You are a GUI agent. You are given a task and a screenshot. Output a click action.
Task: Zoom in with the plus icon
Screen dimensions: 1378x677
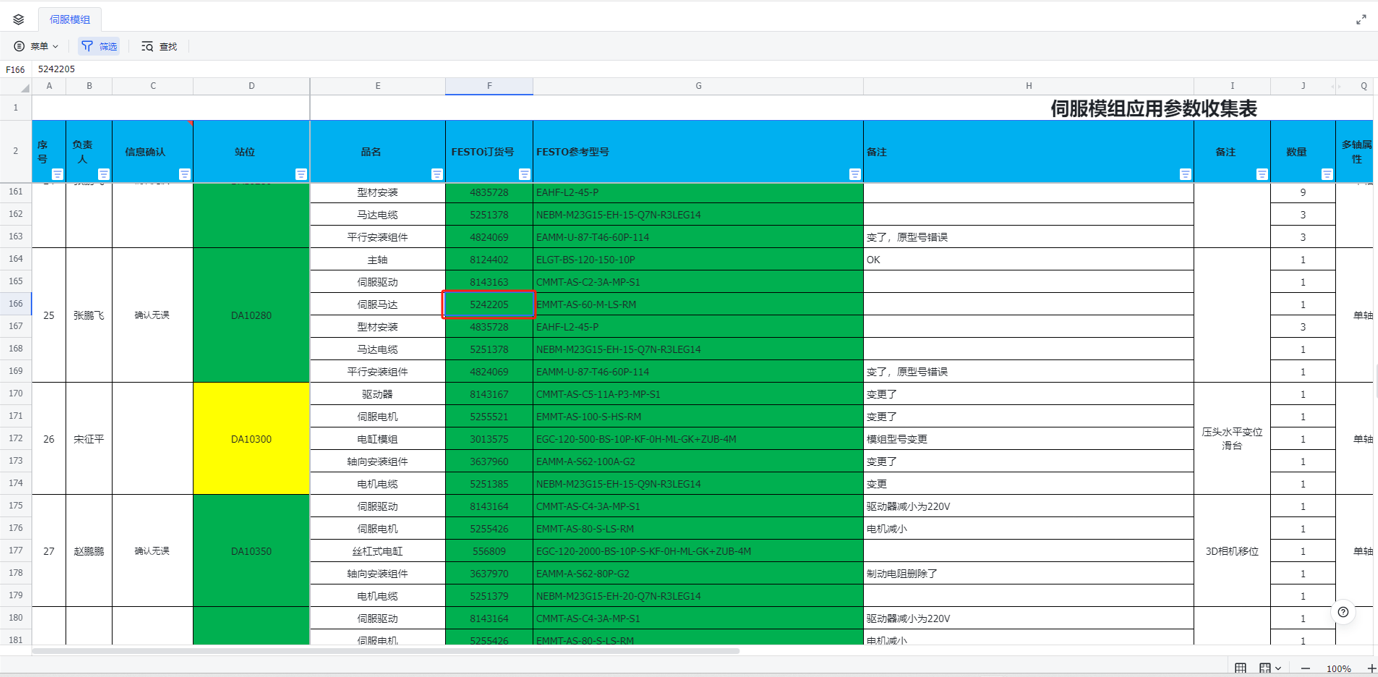[x=1371, y=668]
